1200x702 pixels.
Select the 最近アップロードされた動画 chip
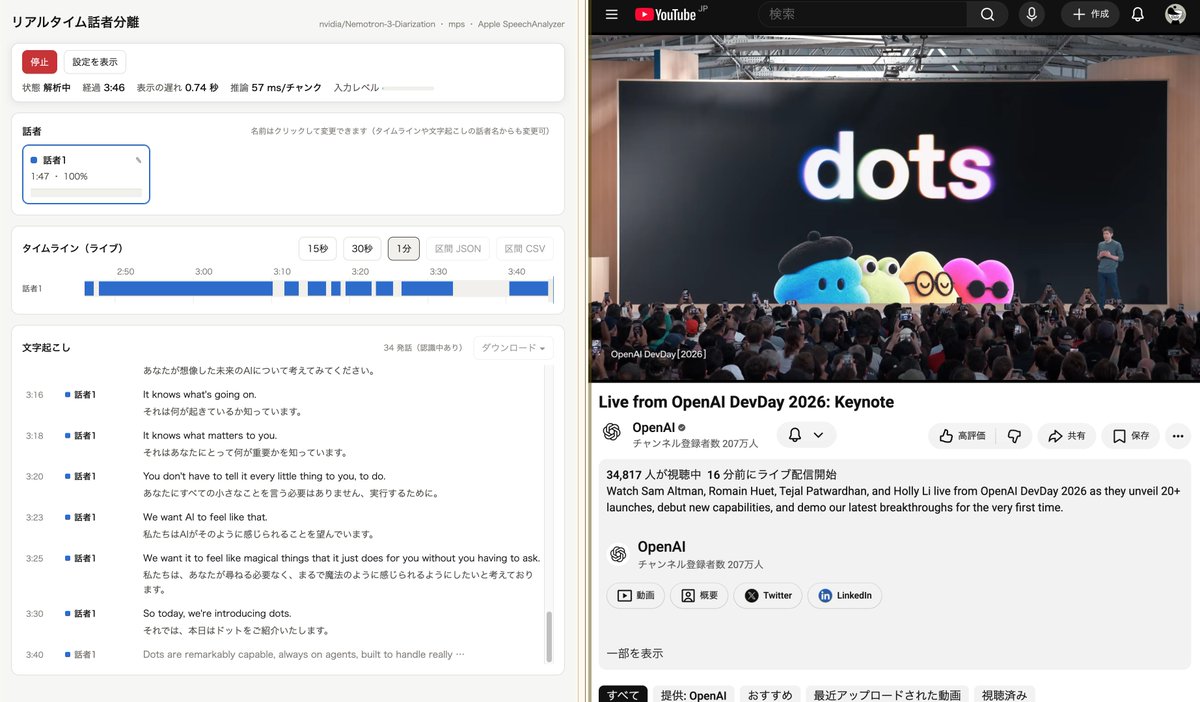click(x=887, y=695)
